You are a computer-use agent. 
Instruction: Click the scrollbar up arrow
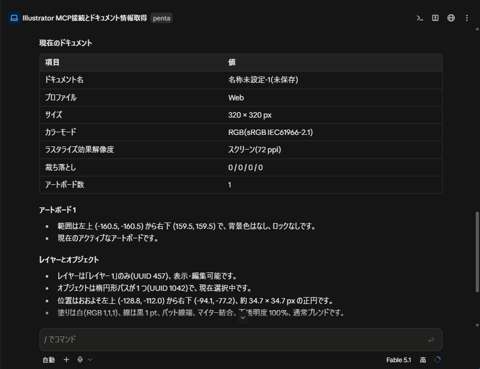click(x=477, y=29)
